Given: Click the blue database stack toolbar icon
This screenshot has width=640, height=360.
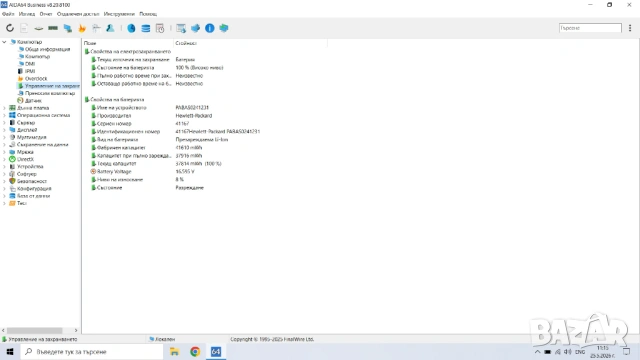Looking at the screenshot, I should tap(146, 28).
